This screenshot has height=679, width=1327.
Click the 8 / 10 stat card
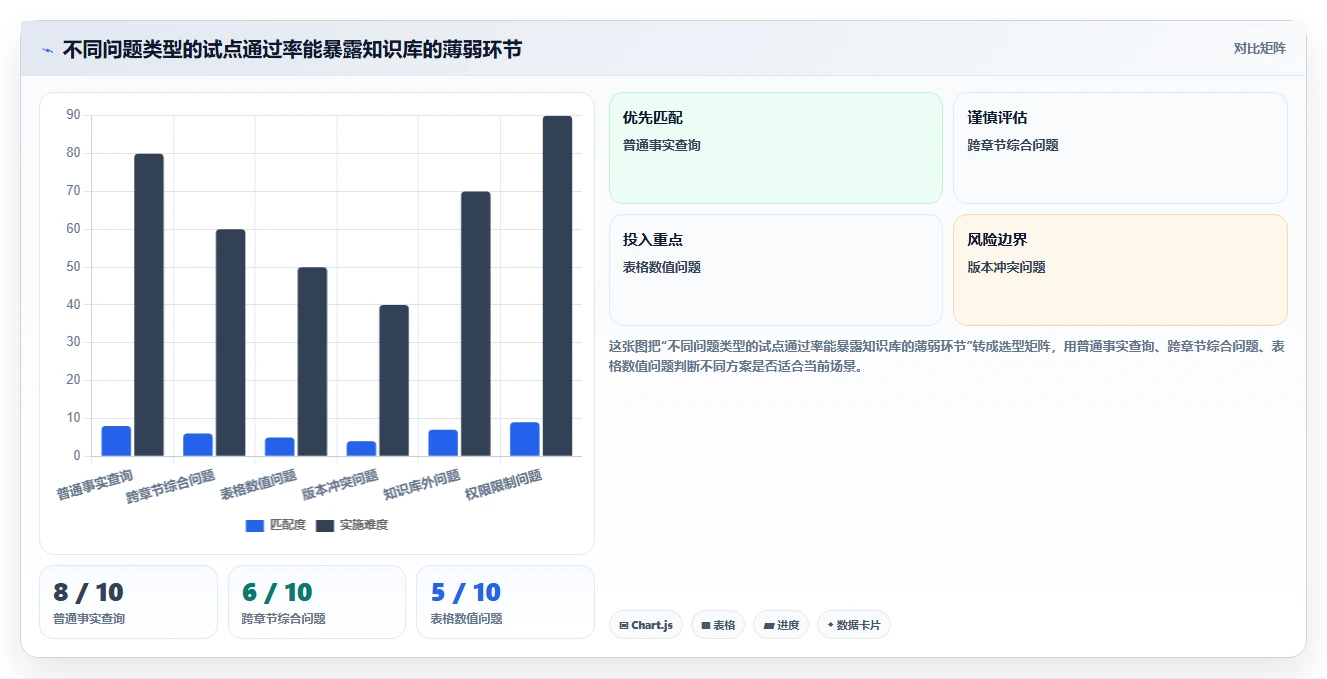coord(128,602)
